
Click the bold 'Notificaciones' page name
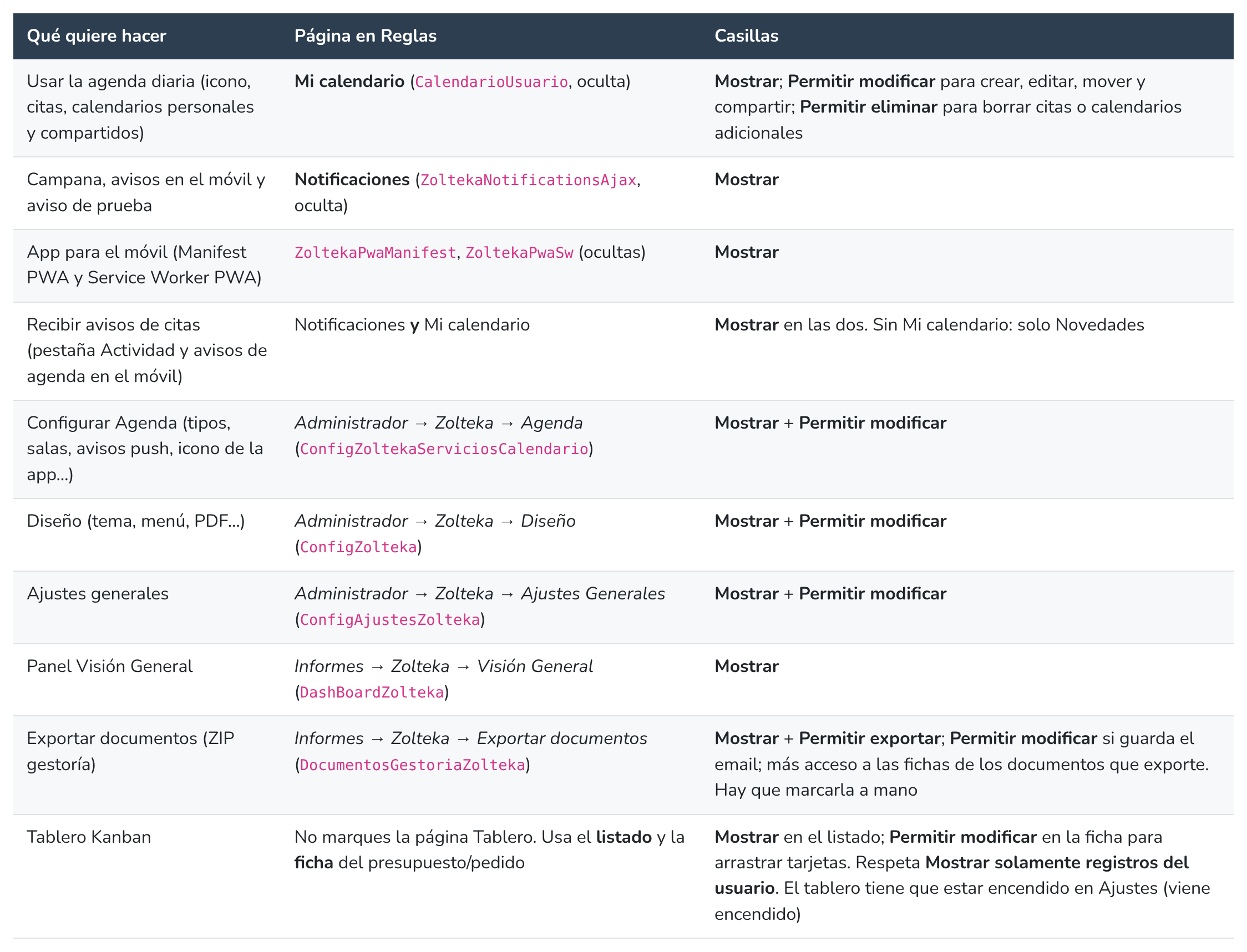click(x=352, y=180)
